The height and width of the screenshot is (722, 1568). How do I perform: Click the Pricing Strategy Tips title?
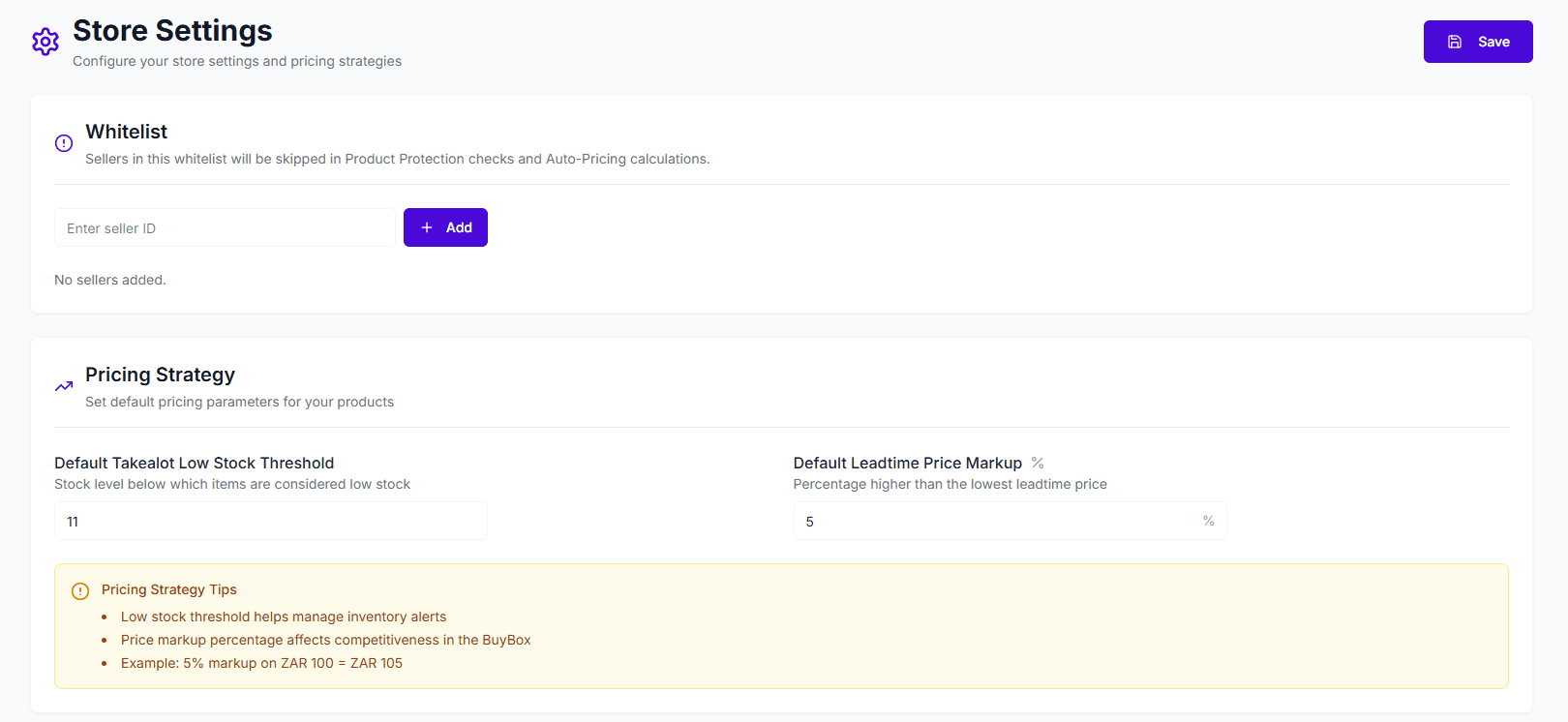pos(169,589)
